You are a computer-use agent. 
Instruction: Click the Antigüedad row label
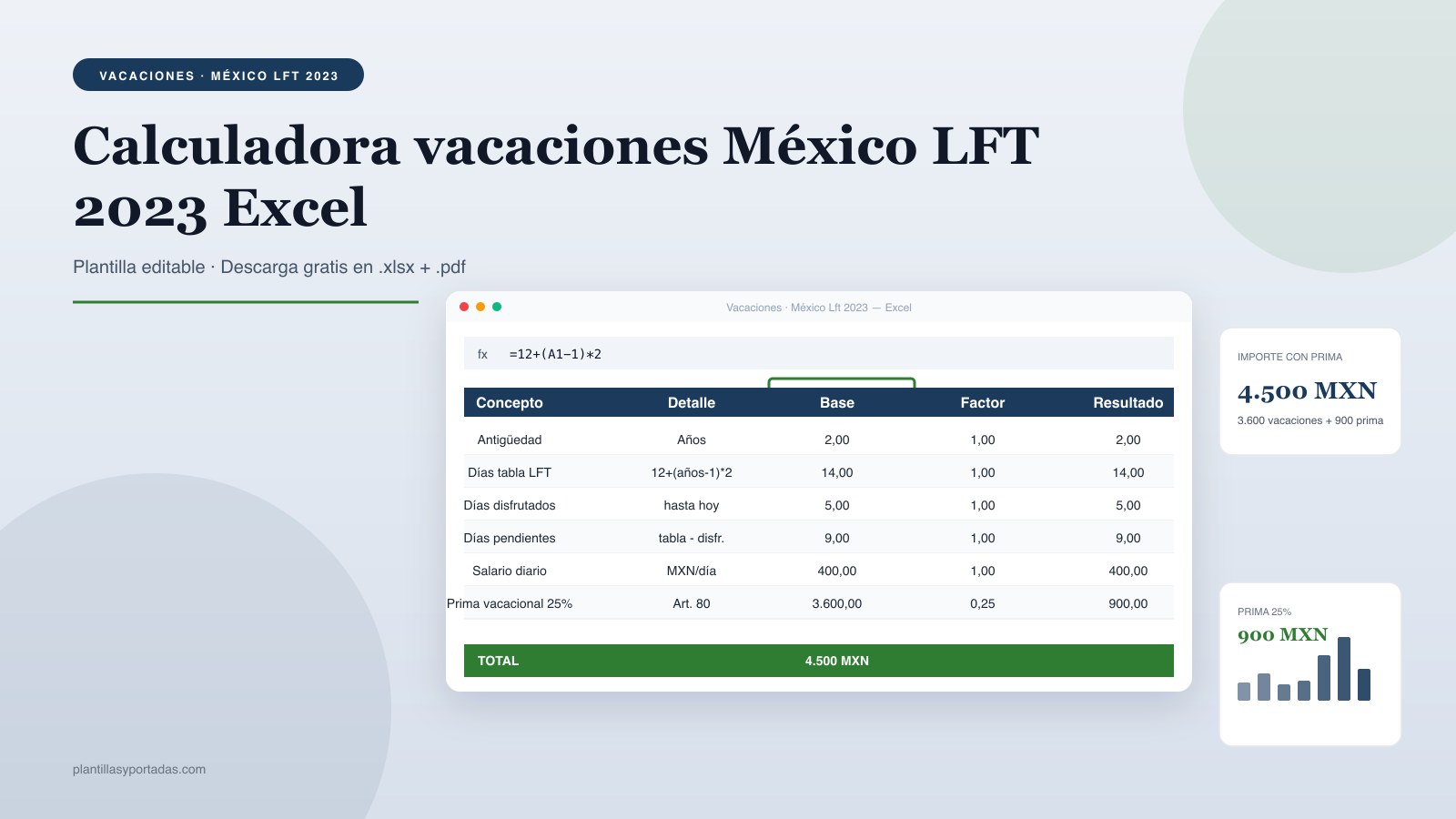click(510, 440)
